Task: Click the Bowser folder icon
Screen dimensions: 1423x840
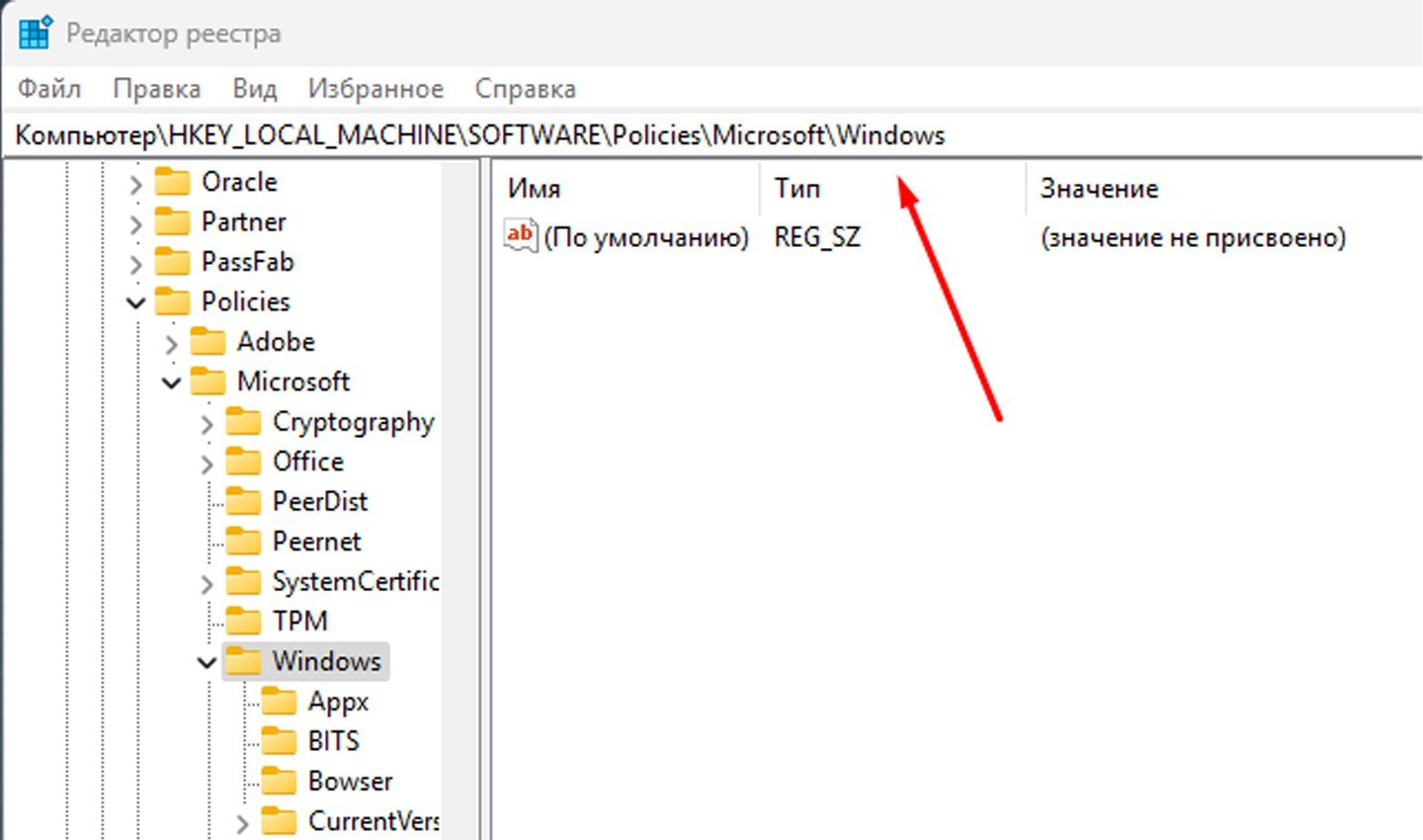Action: coord(280,781)
